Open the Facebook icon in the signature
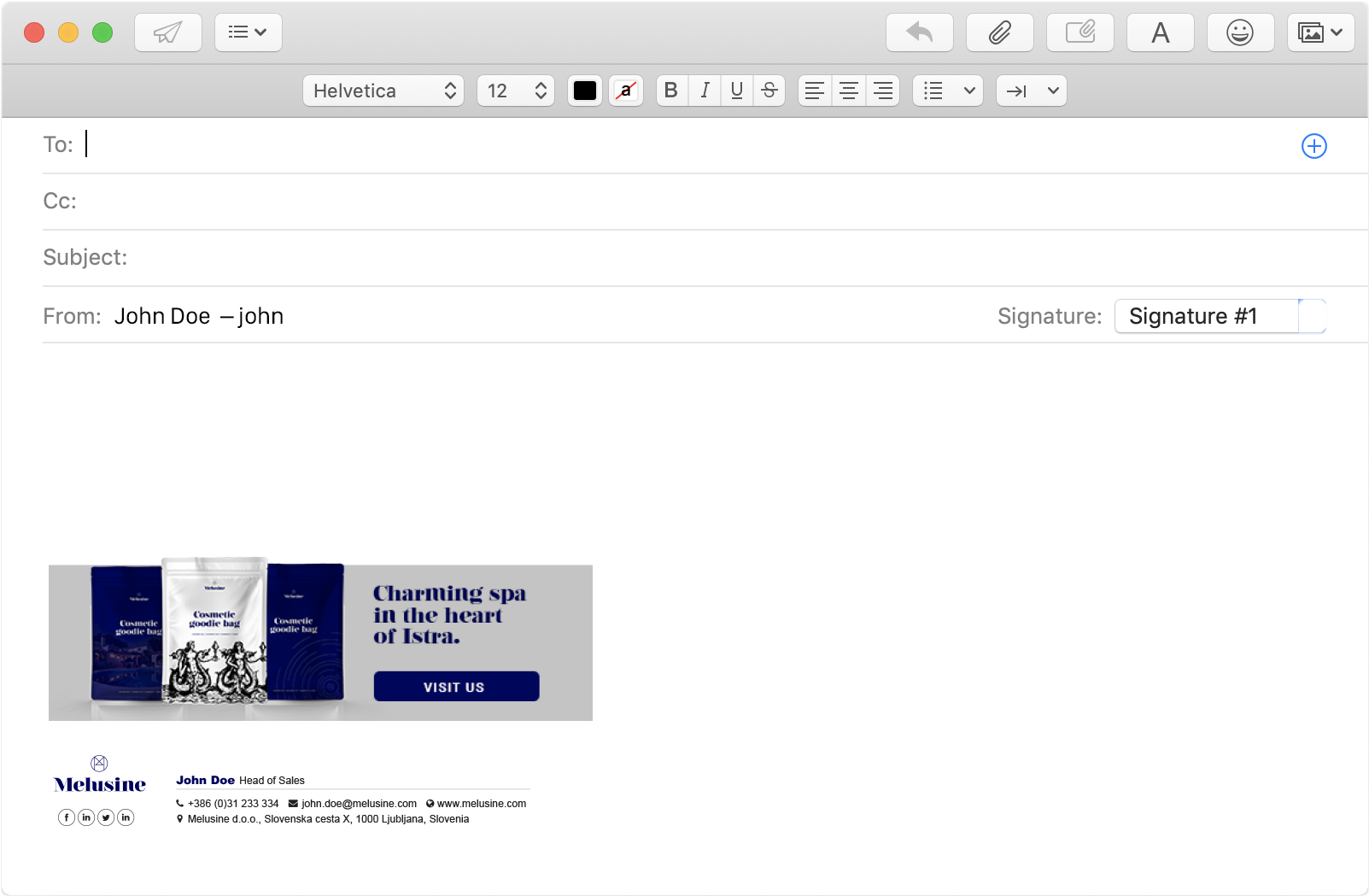 click(x=67, y=817)
